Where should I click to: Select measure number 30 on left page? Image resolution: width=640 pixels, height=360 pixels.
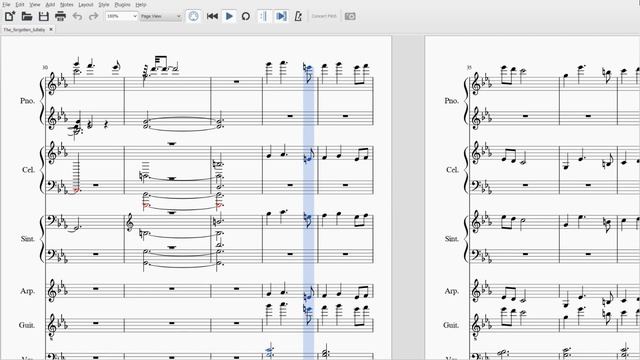[45, 67]
